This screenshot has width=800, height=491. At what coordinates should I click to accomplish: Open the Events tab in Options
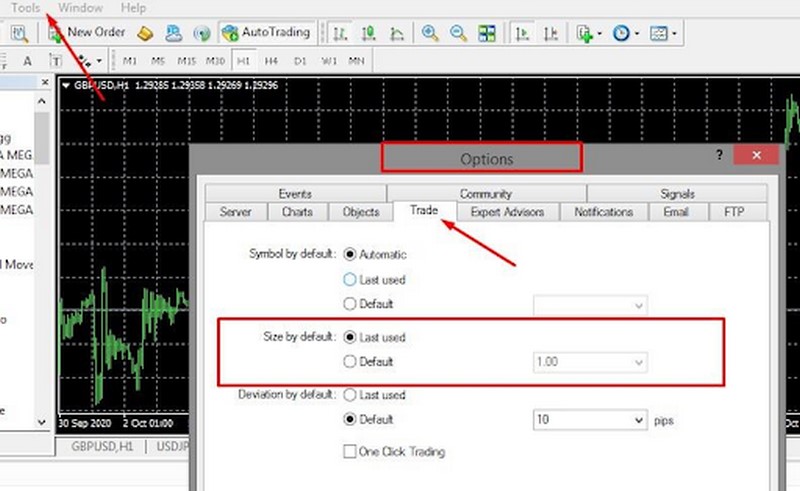(295, 193)
